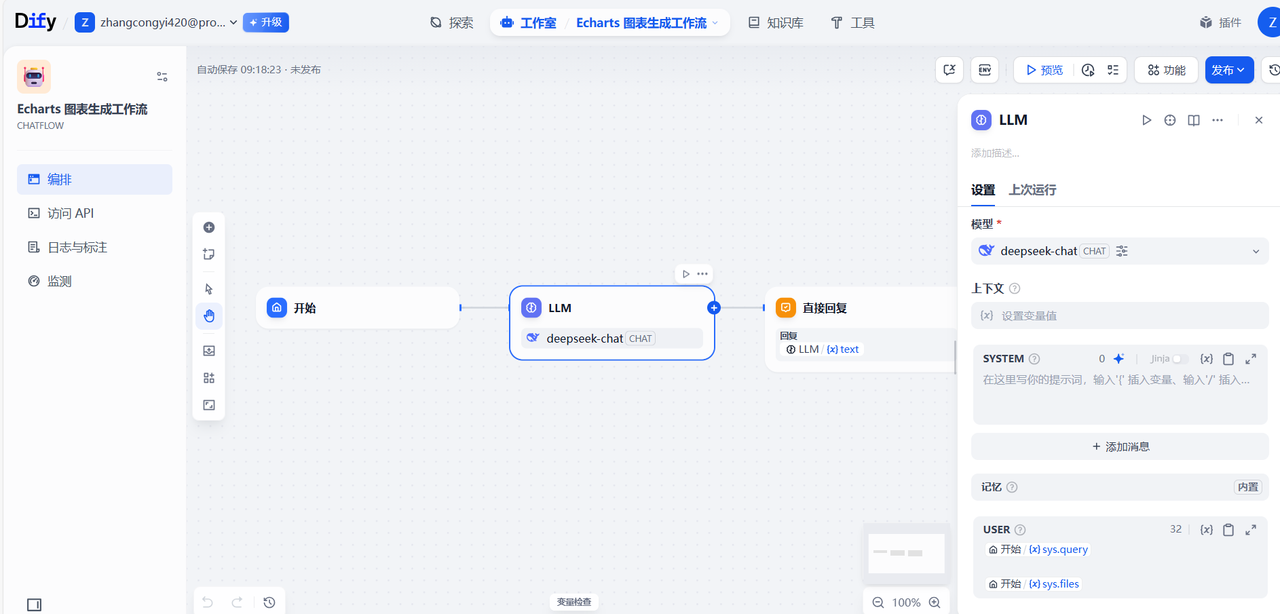1280x614 pixels.
Task: Click the 变量检查 button at canvas bottom
Action: point(574,602)
